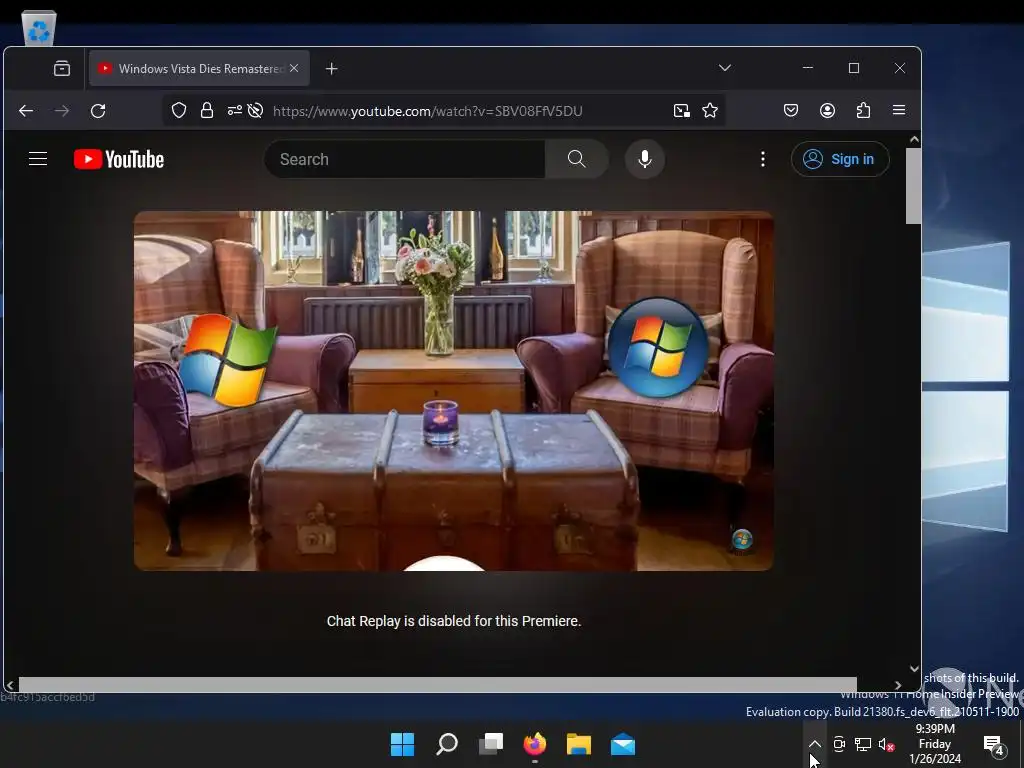Open the clock showing 9:39PM Friday
This screenshot has width=1024, height=768.
tap(935, 744)
